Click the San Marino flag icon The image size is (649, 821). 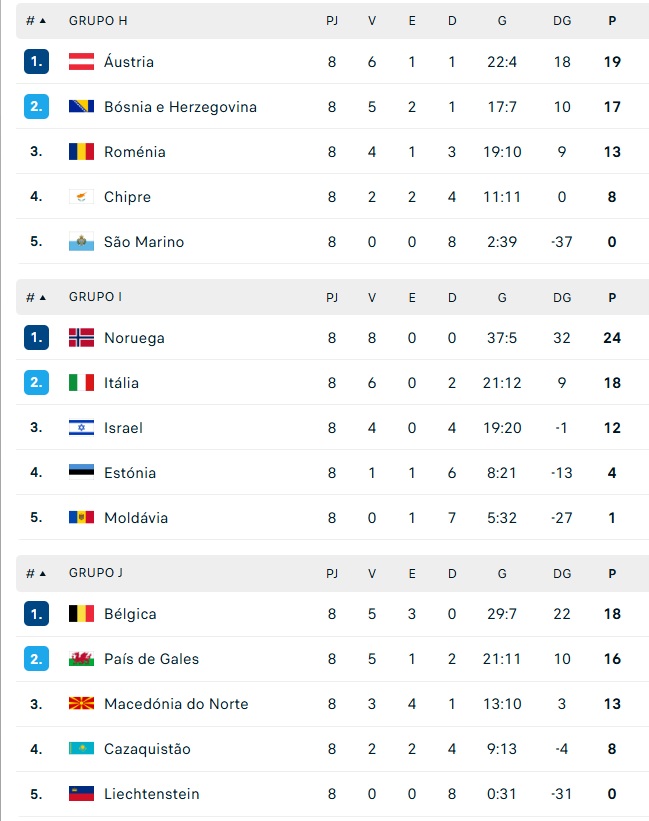coord(81,242)
